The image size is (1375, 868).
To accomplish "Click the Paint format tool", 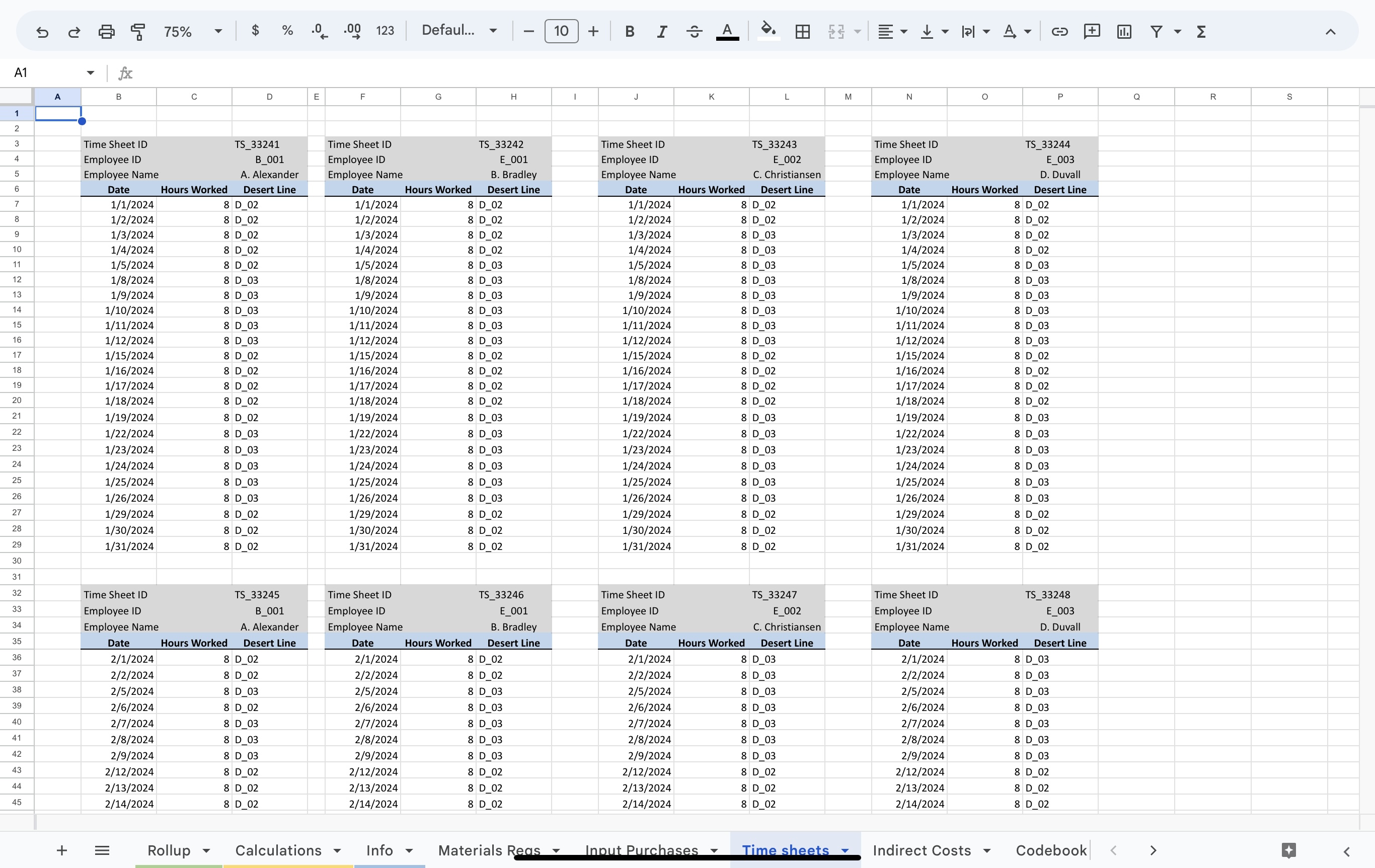I will [x=137, y=31].
